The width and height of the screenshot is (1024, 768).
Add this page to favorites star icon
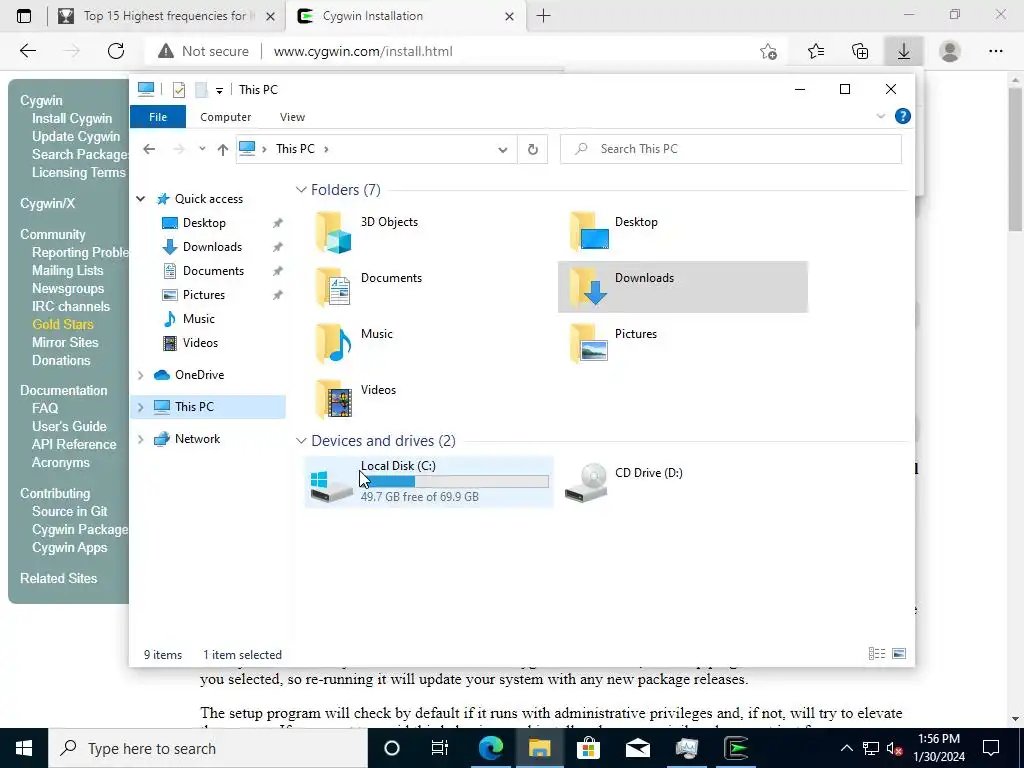[769, 51]
